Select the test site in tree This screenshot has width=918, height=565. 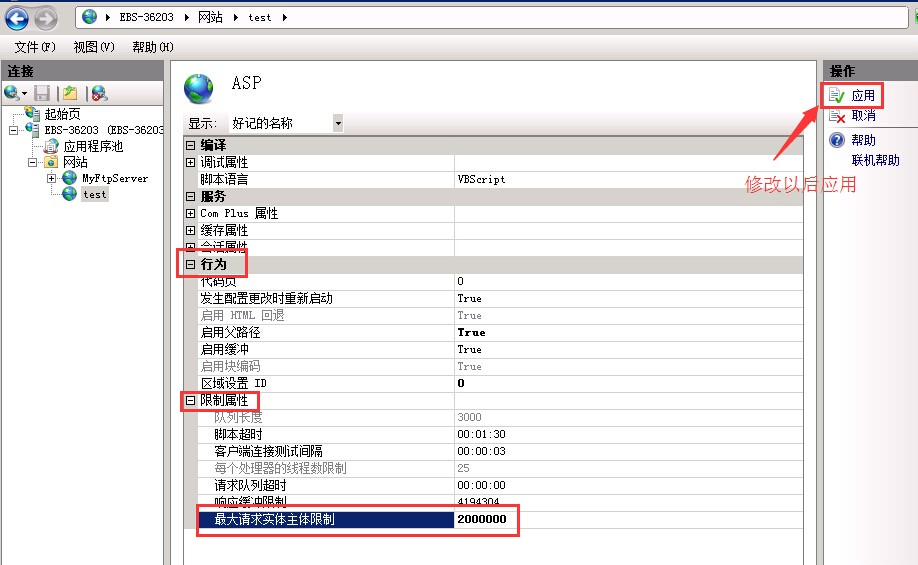click(95, 194)
